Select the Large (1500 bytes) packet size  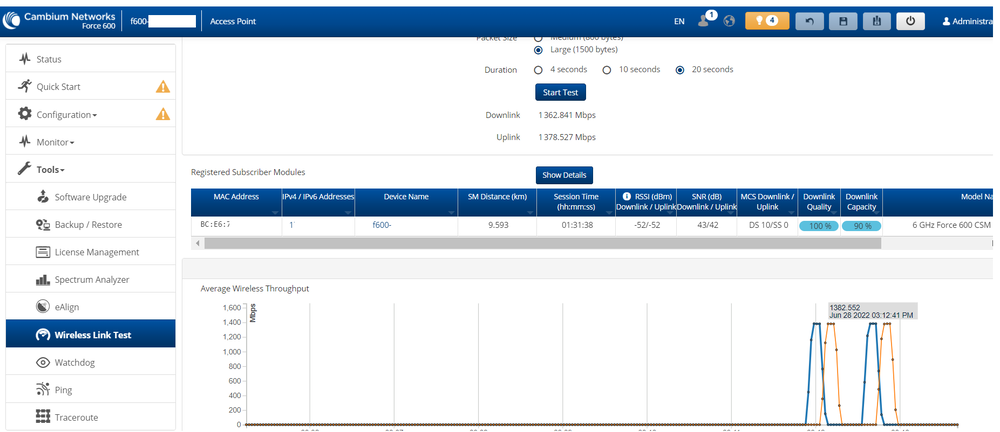pyautogui.click(x=540, y=49)
